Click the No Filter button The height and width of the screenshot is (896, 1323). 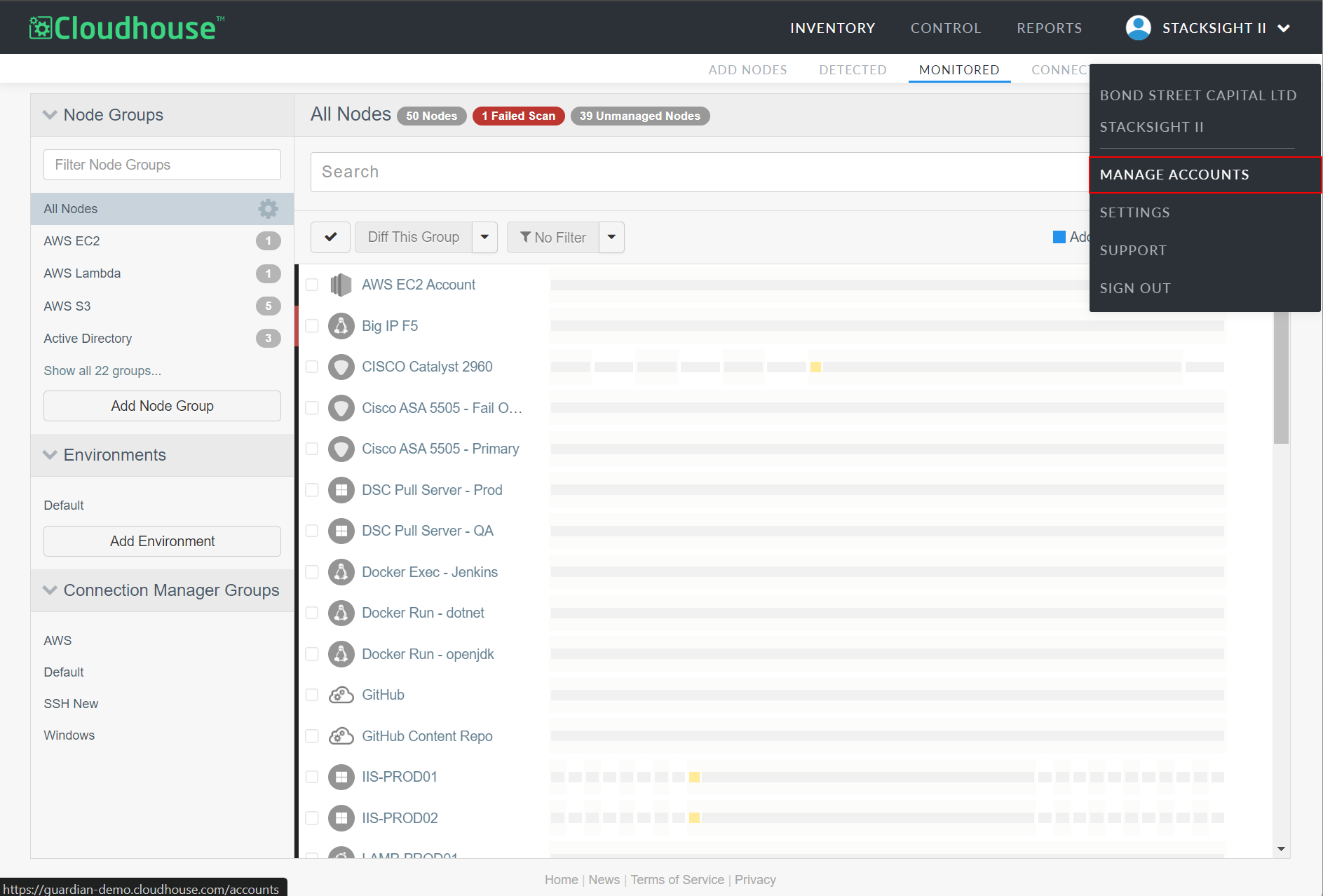click(x=553, y=237)
